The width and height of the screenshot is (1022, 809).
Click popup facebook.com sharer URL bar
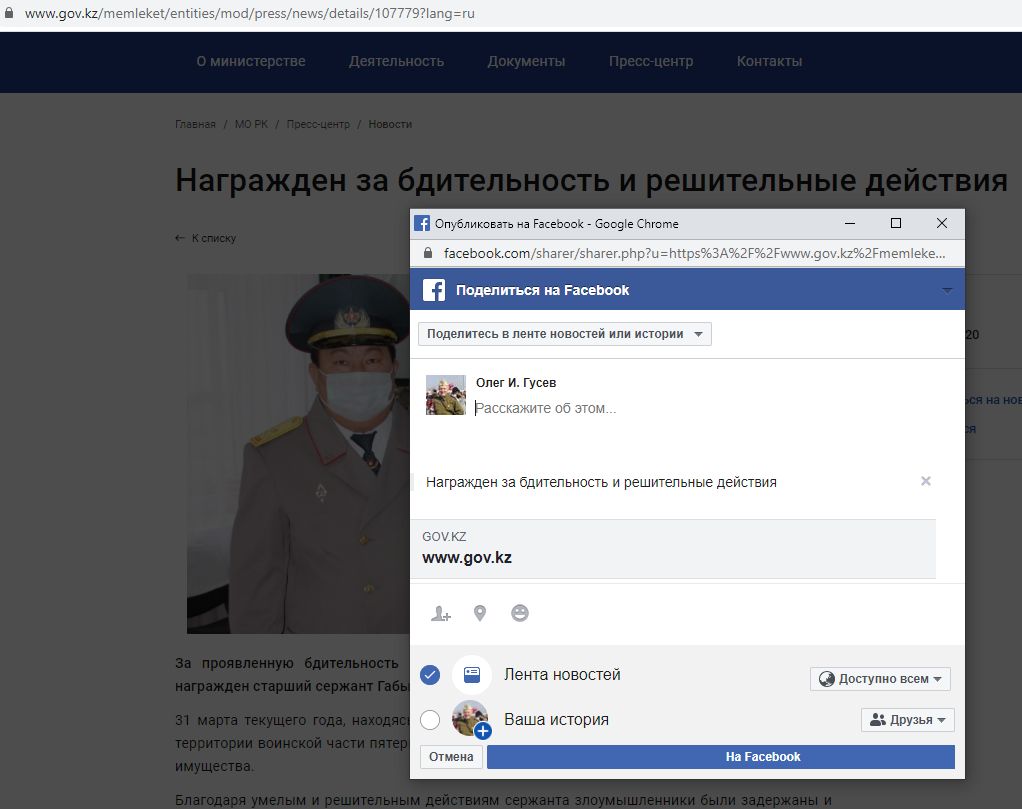[x=694, y=253]
